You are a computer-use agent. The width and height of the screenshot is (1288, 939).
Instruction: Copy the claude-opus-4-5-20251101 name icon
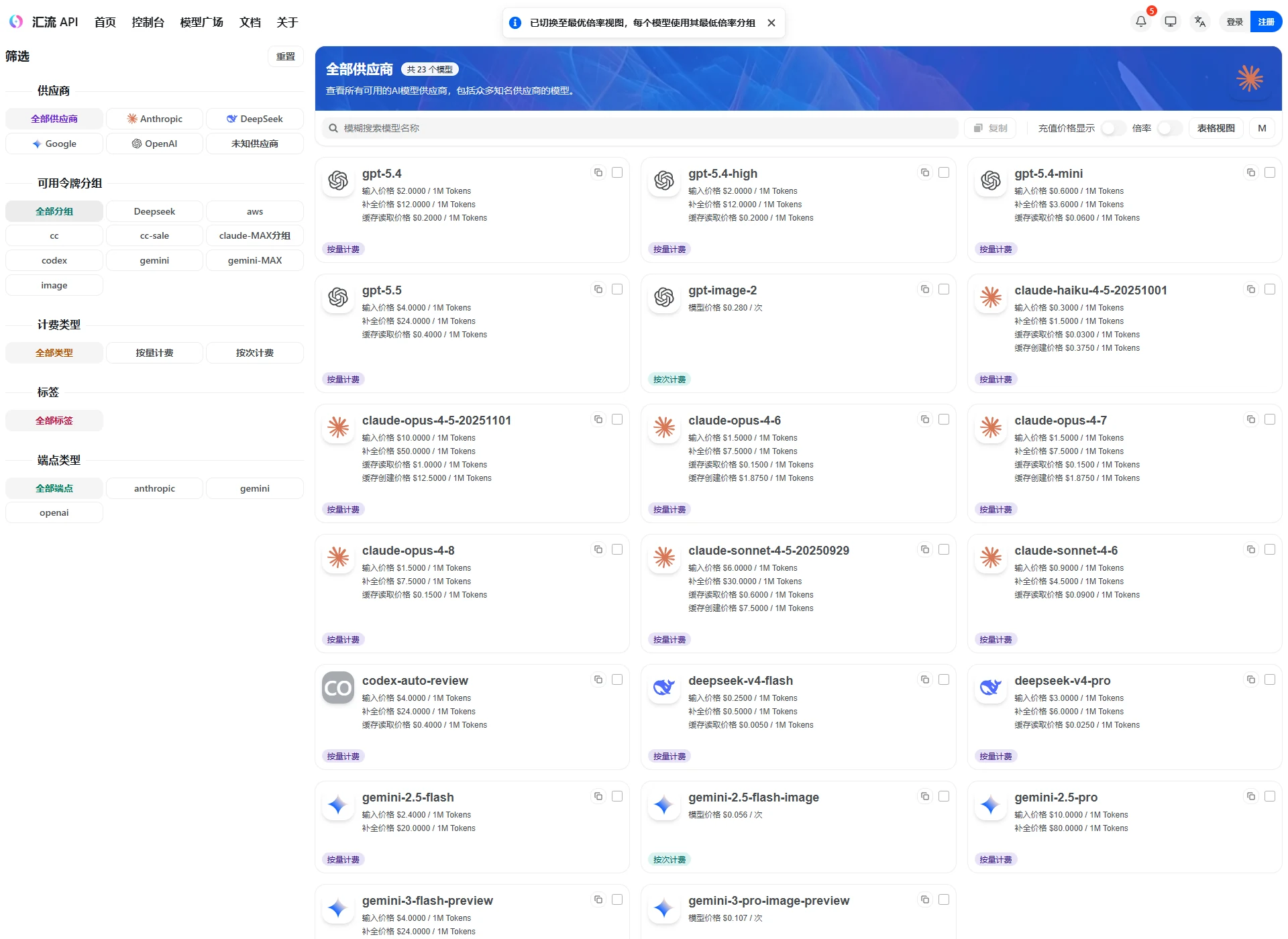tap(598, 420)
